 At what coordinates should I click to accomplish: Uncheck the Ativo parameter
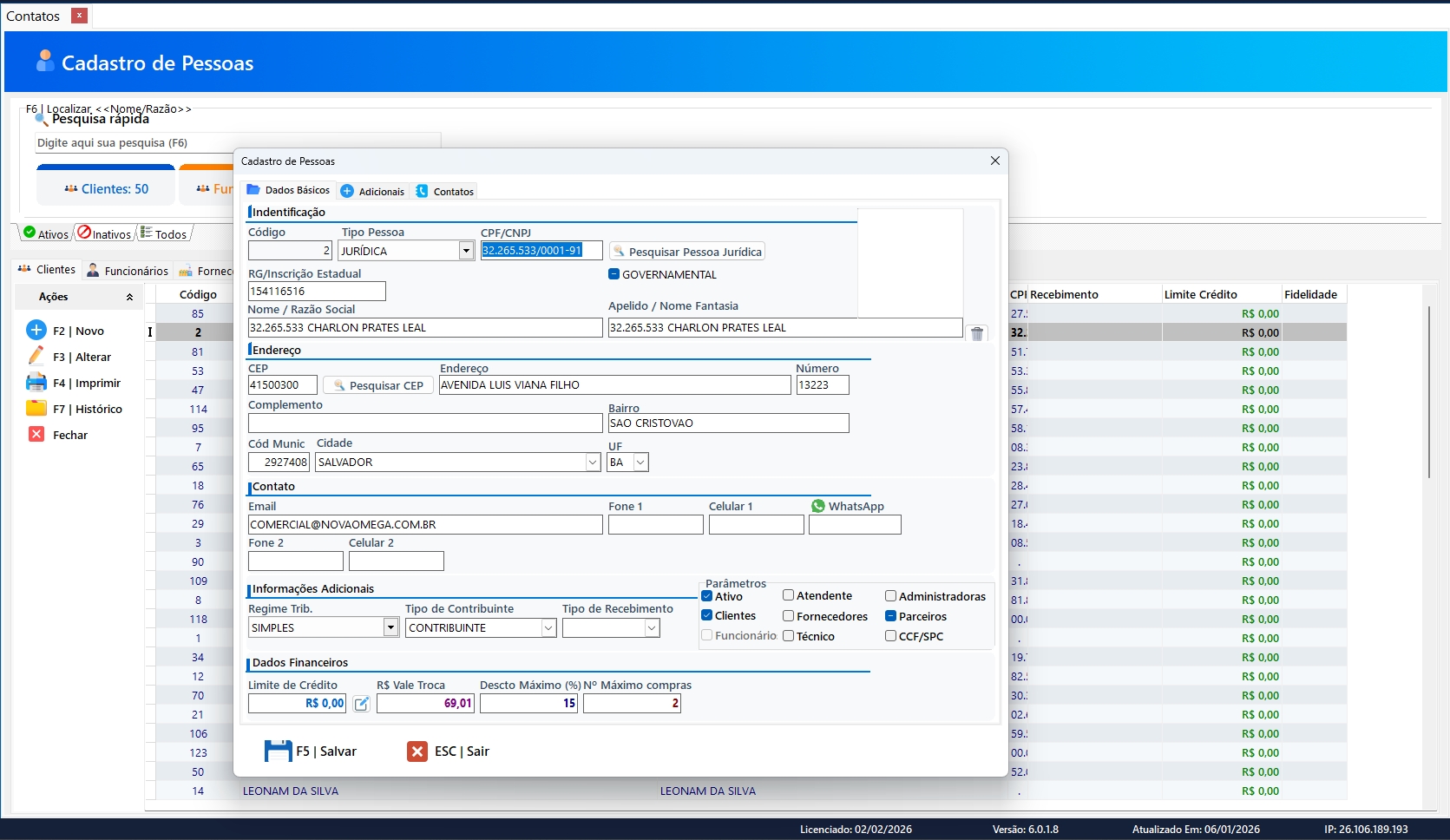707,595
